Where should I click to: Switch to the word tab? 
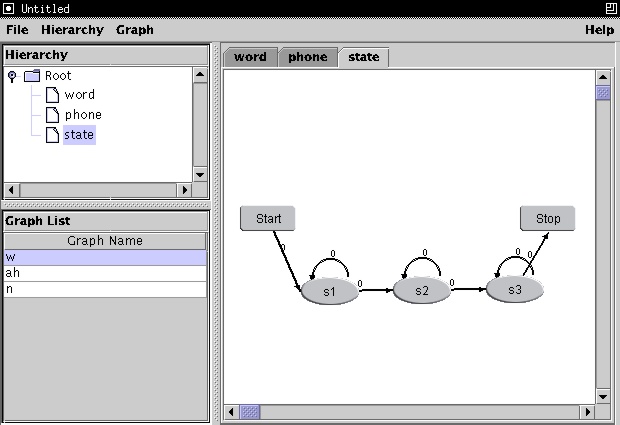[250, 57]
